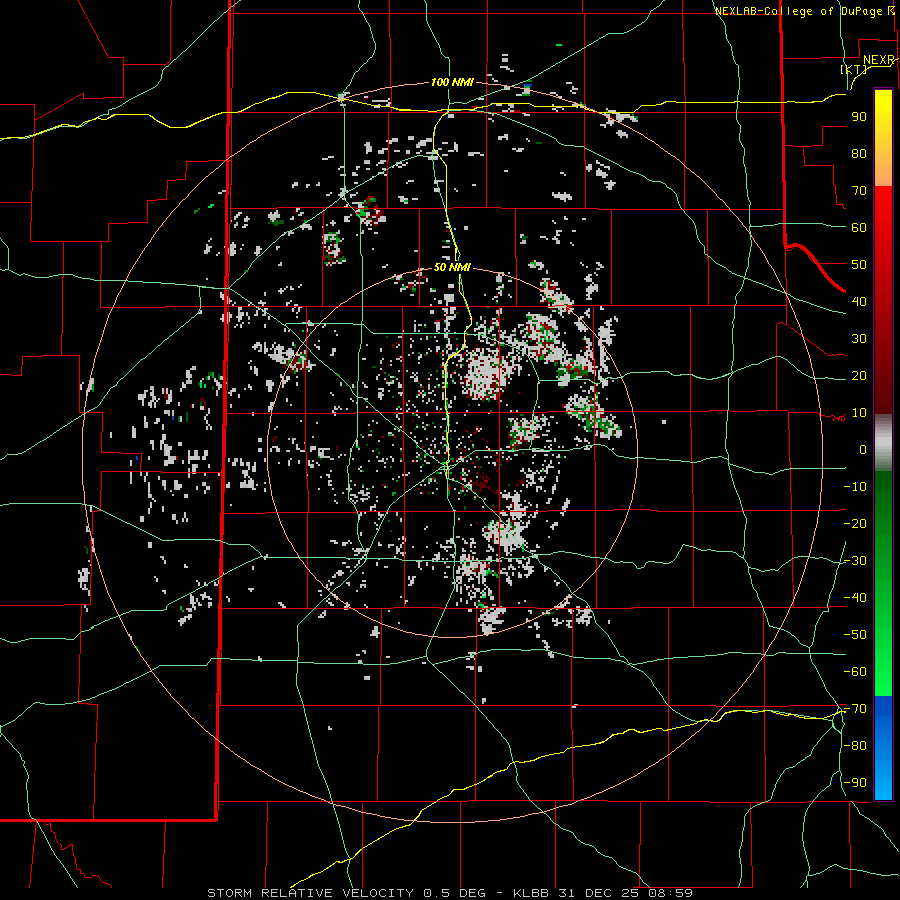Click the -10 value on velocity scale
900x900 pixels.
pyautogui.click(x=855, y=487)
